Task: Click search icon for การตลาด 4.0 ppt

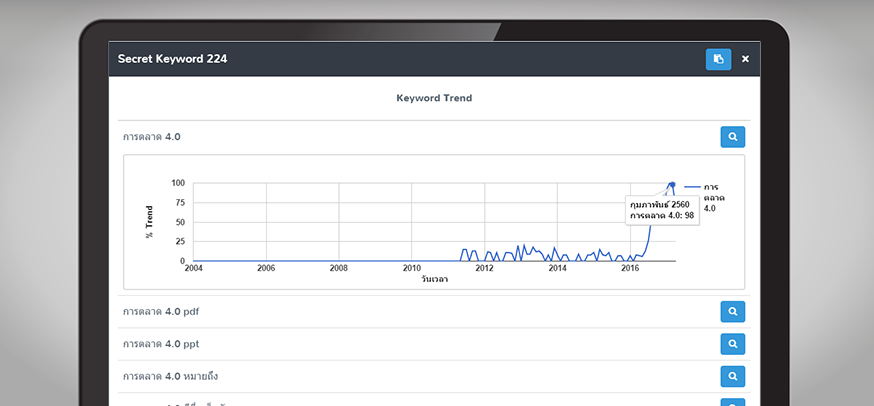Action: [732, 344]
